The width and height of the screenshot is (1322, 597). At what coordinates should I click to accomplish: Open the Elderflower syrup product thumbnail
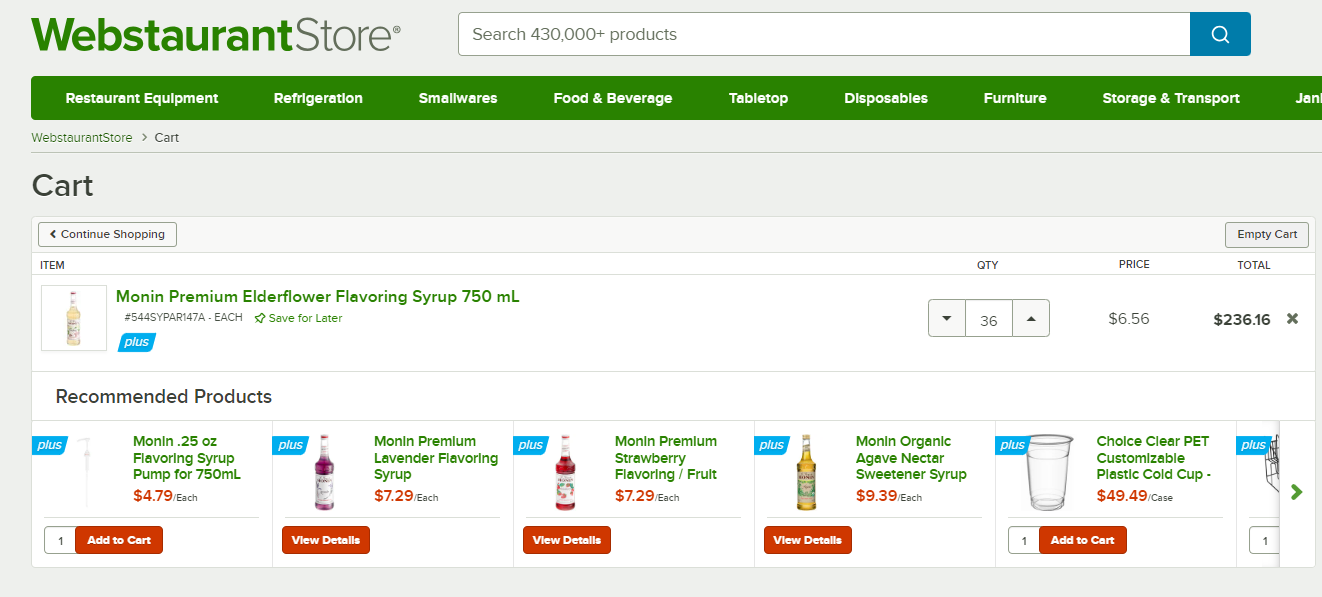[74, 318]
